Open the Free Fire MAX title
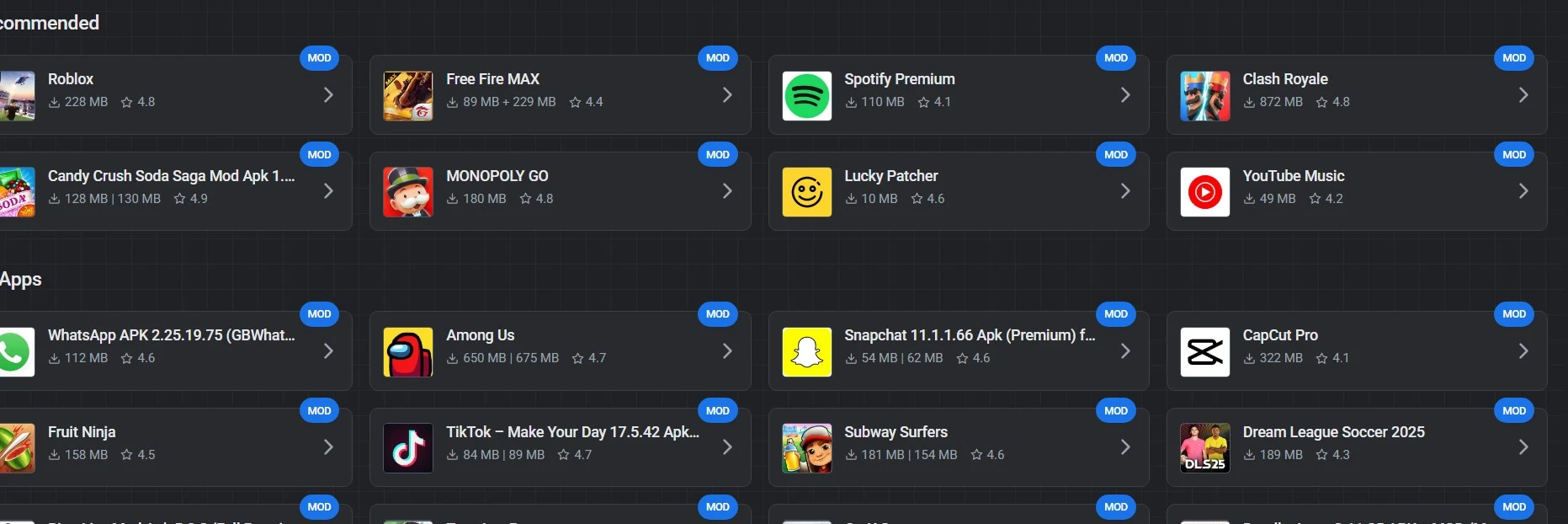Viewport: 1568px width, 524px height. coord(493,79)
